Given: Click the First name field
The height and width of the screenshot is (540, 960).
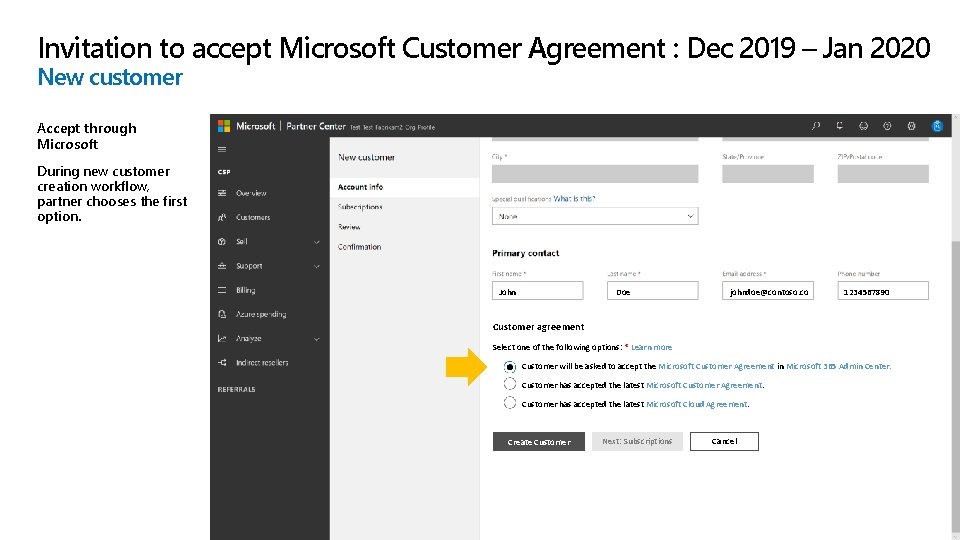Looking at the screenshot, I should point(538,291).
